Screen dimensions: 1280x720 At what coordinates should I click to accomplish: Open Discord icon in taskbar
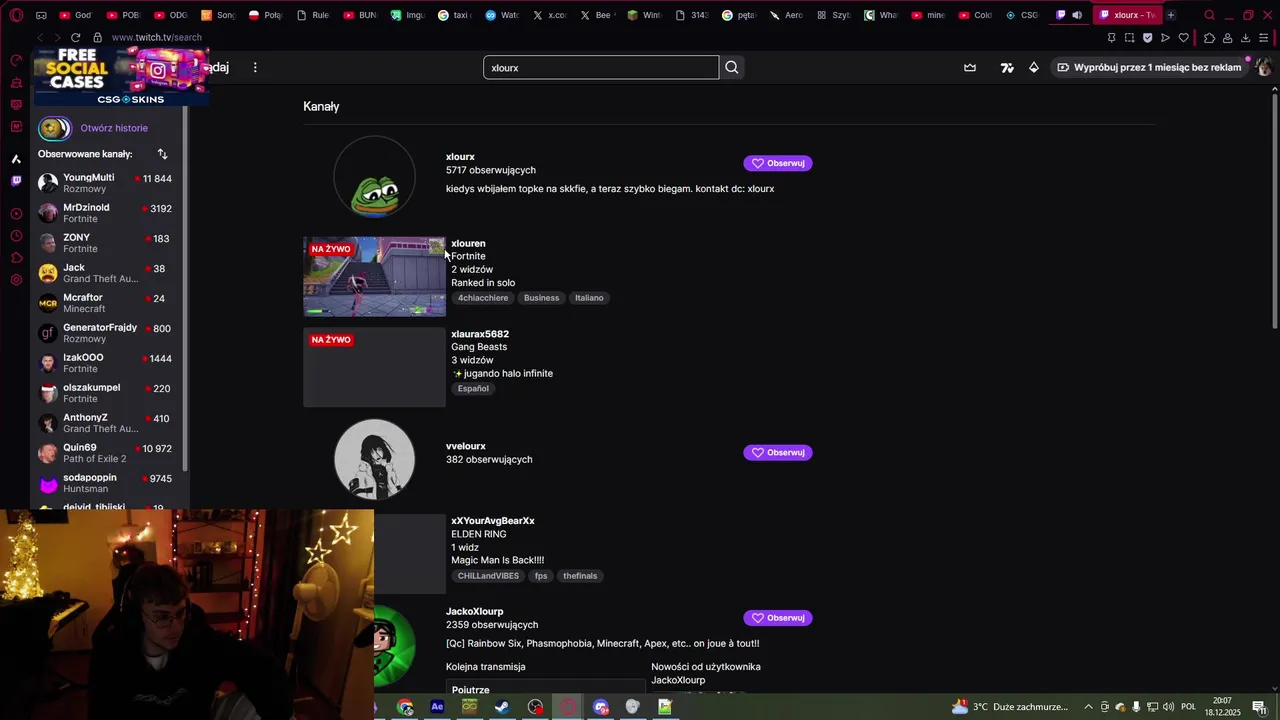[x=600, y=707]
